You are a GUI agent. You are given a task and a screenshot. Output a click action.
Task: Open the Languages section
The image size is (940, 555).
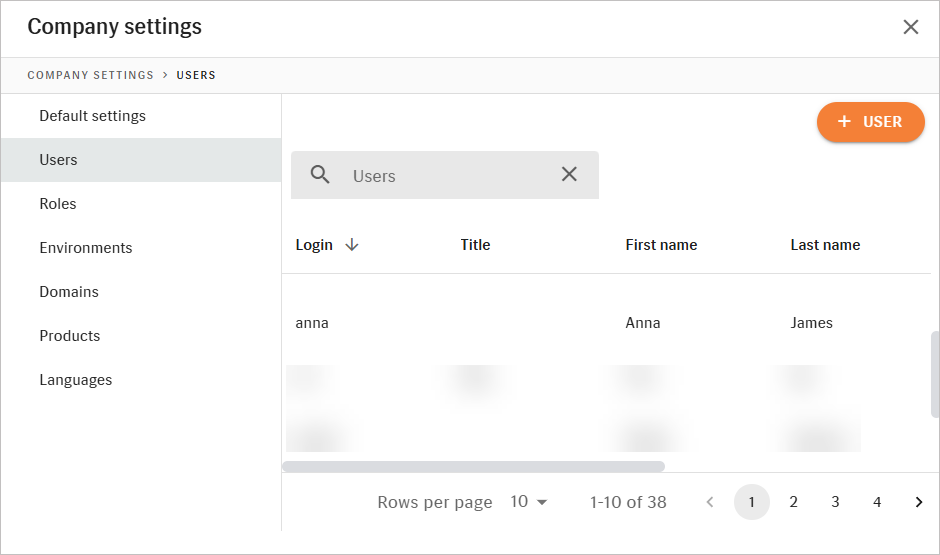[x=75, y=380]
